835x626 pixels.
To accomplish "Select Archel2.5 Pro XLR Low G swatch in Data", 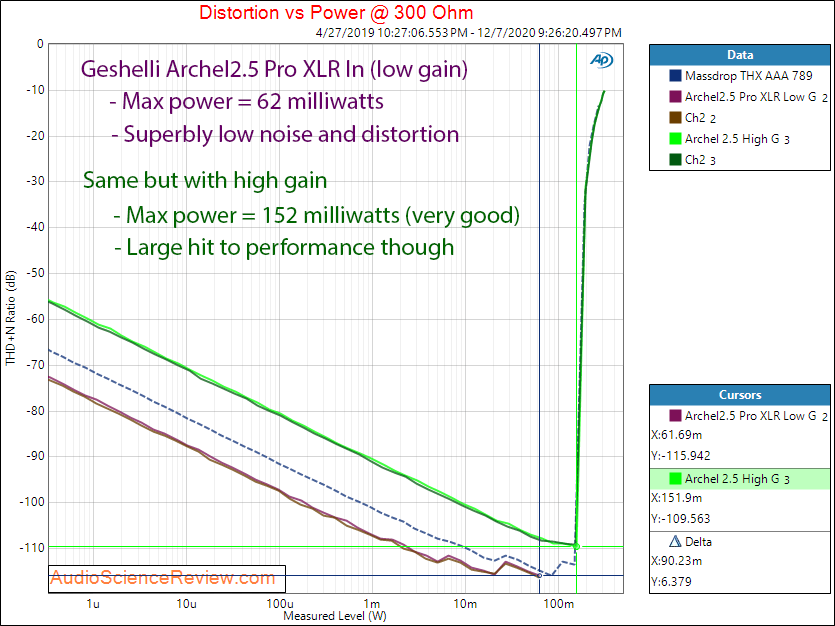I will click(x=675, y=97).
